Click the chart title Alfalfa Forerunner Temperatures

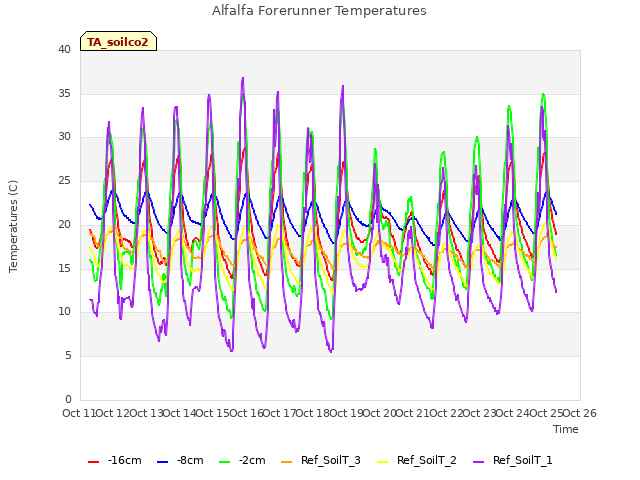[319, 11]
